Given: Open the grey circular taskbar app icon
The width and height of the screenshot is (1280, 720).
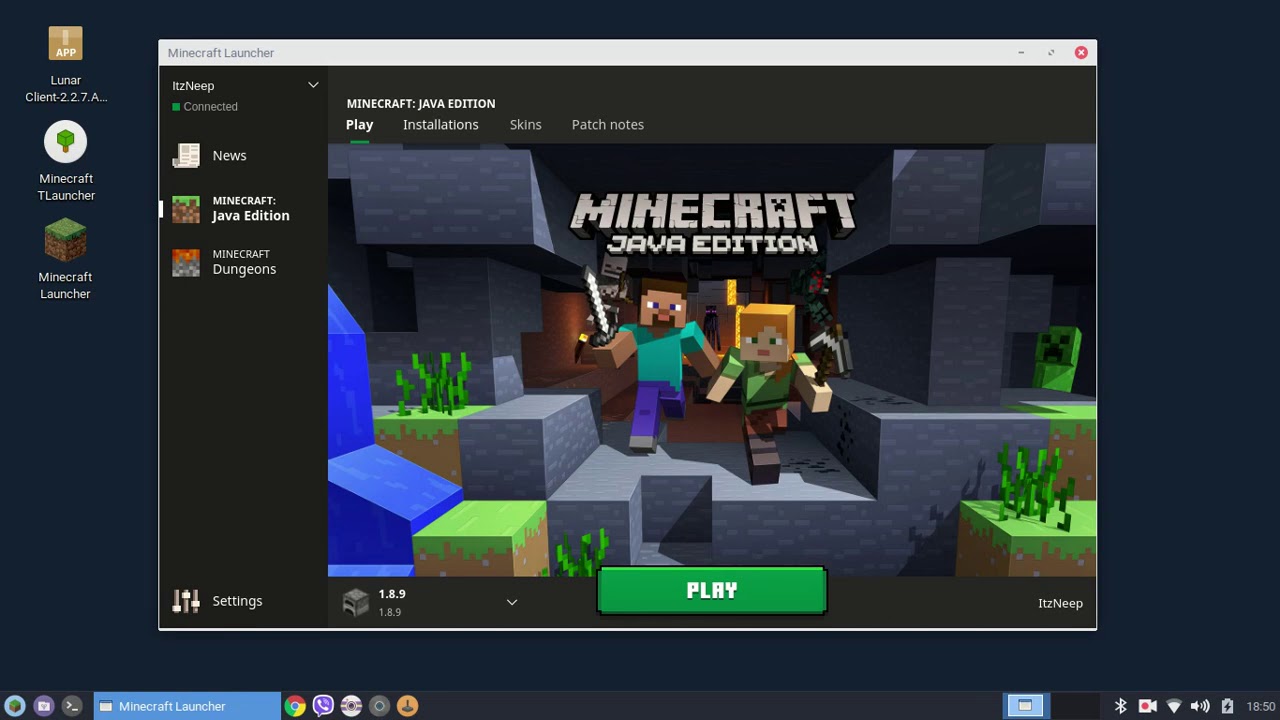Looking at the screenshot, I should [x=379, y=706].
